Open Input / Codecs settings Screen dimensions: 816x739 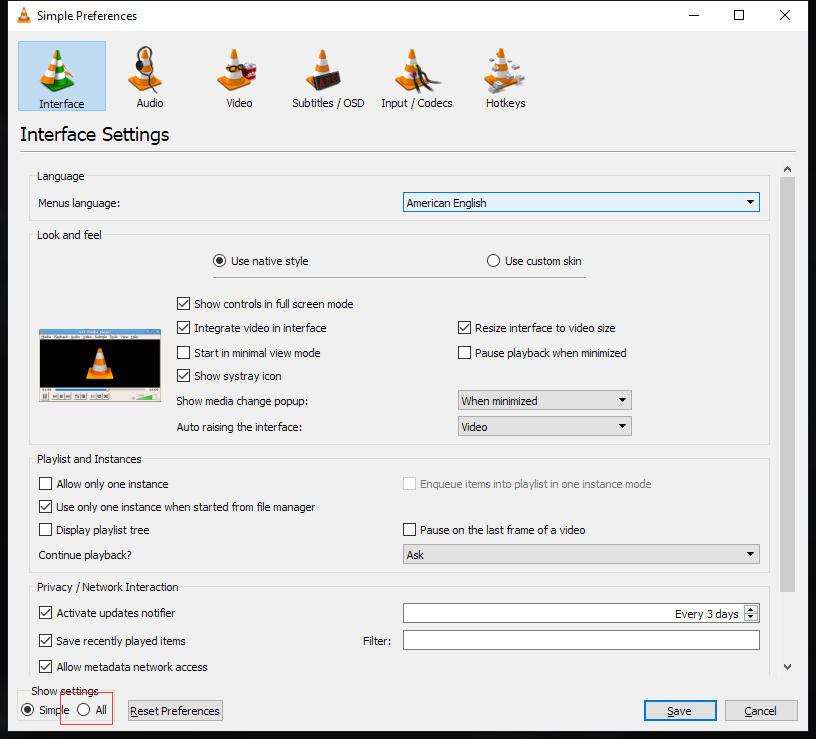[x=416, y=76]
